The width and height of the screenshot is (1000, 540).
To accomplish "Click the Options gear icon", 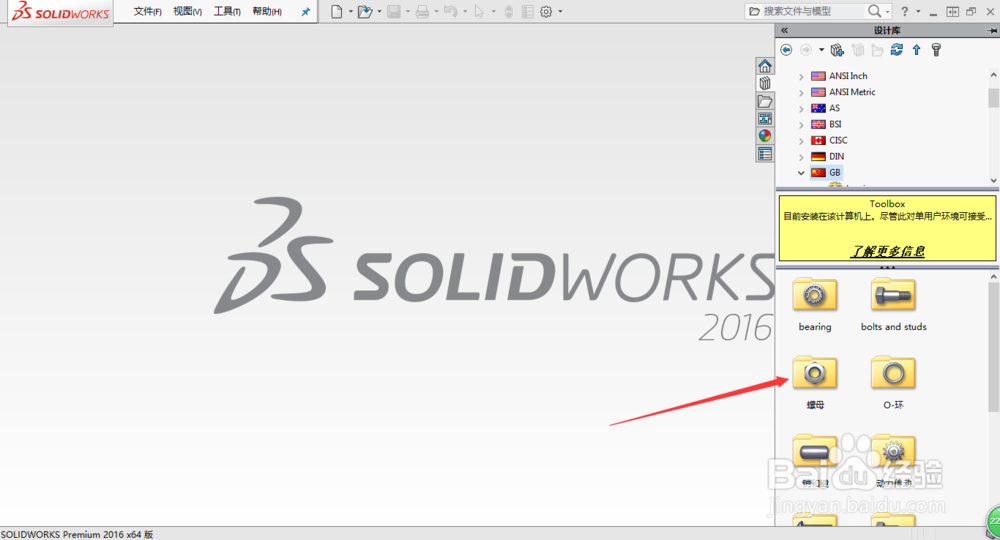I will point(546,11).
